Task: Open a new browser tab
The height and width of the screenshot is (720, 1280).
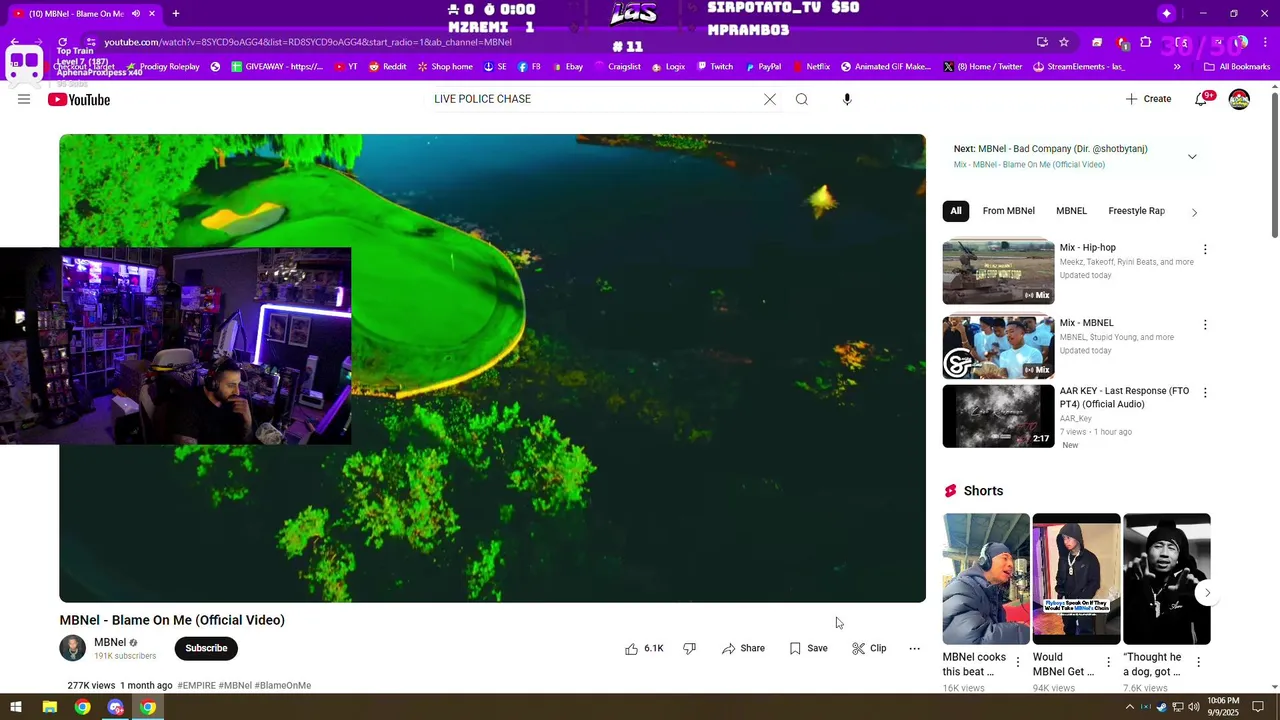Action: click(175, 14)
